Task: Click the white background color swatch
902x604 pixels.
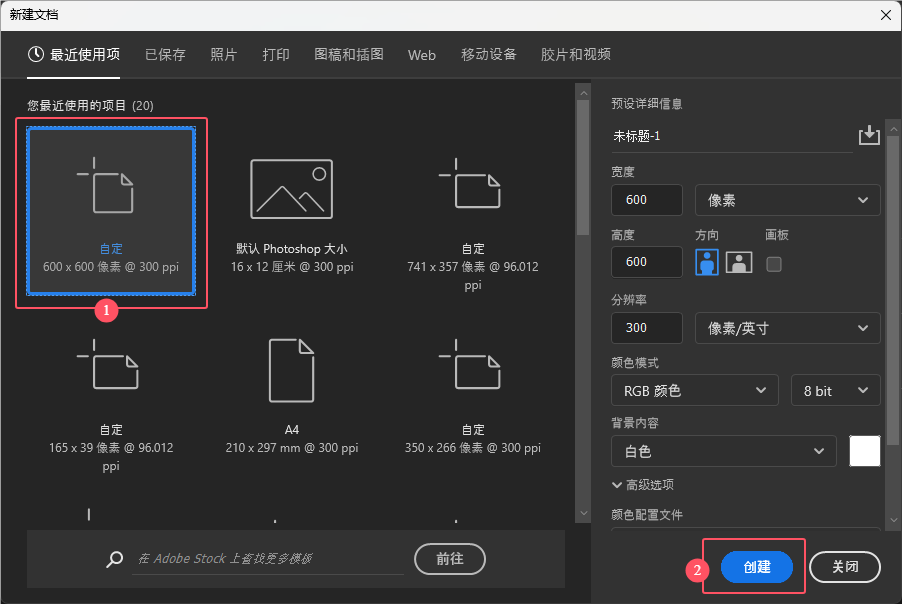Action: (x=865, y=451)
